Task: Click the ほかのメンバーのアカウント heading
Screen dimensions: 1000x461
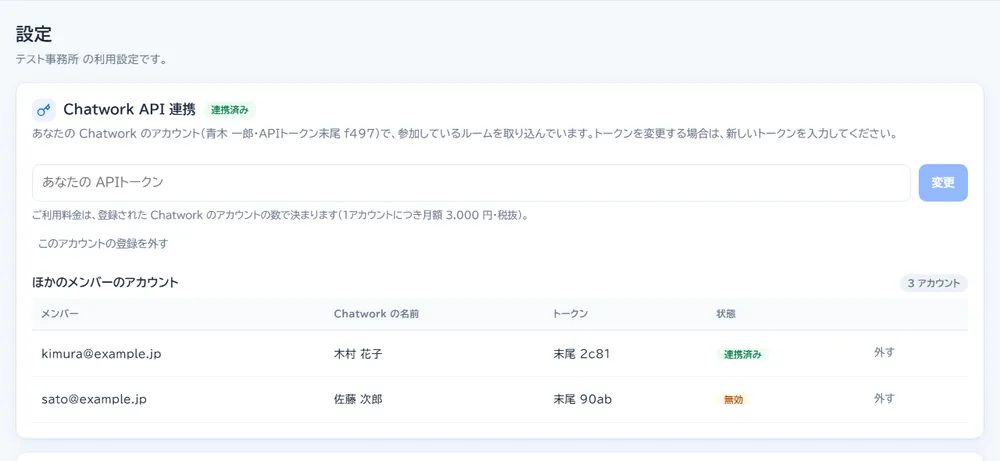Action: (105, 282)
